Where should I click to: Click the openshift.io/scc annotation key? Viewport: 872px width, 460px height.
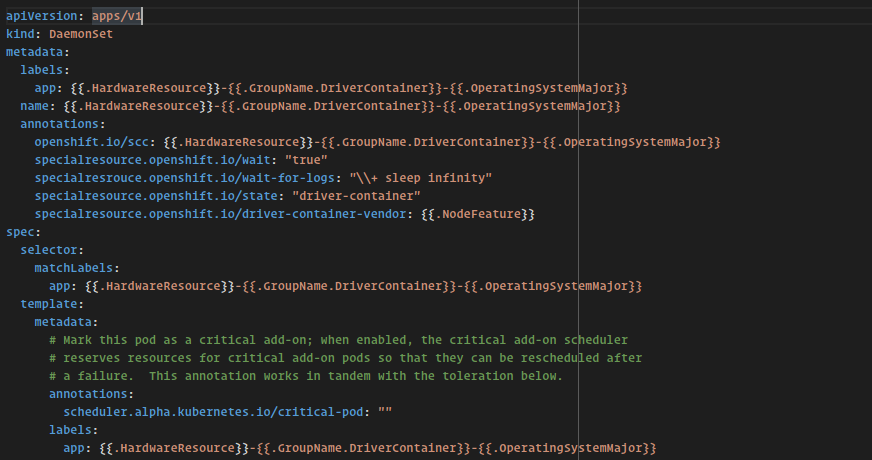[x=94, y=142]
